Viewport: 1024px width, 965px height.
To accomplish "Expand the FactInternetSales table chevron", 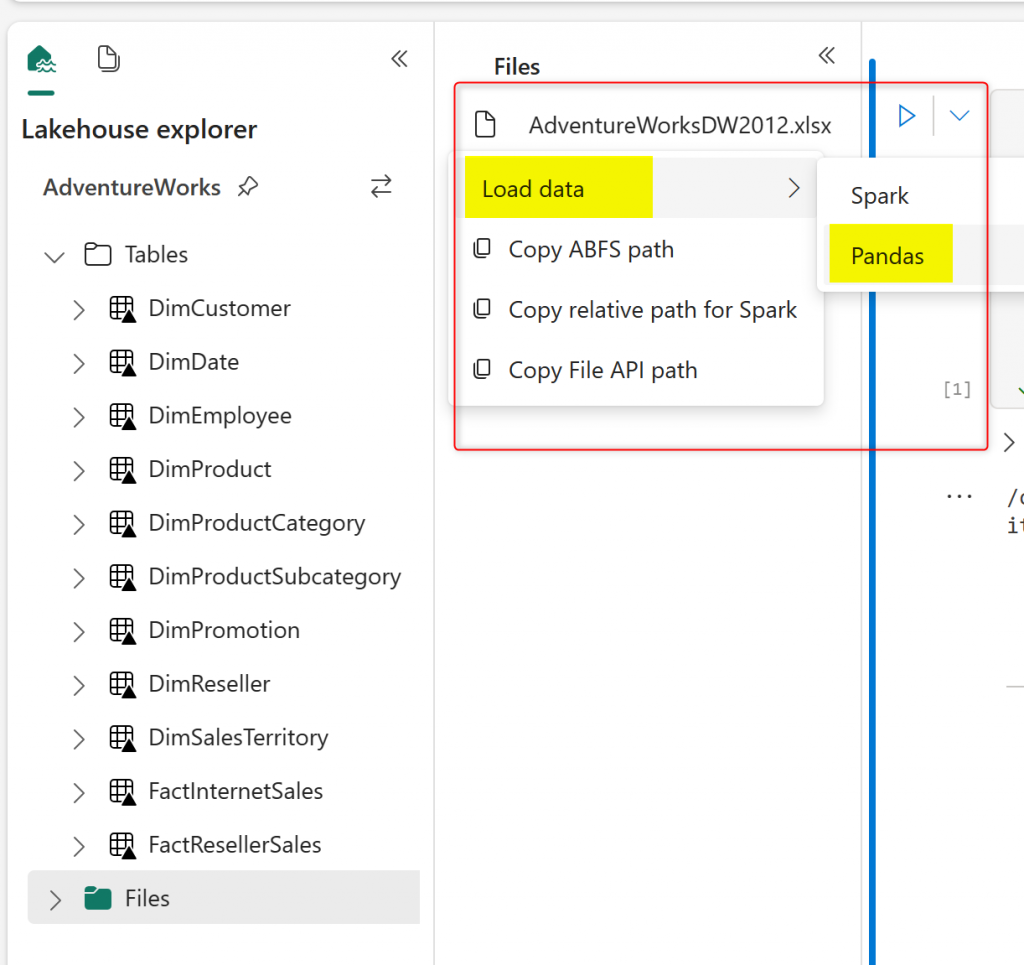I will coord(79,792).
